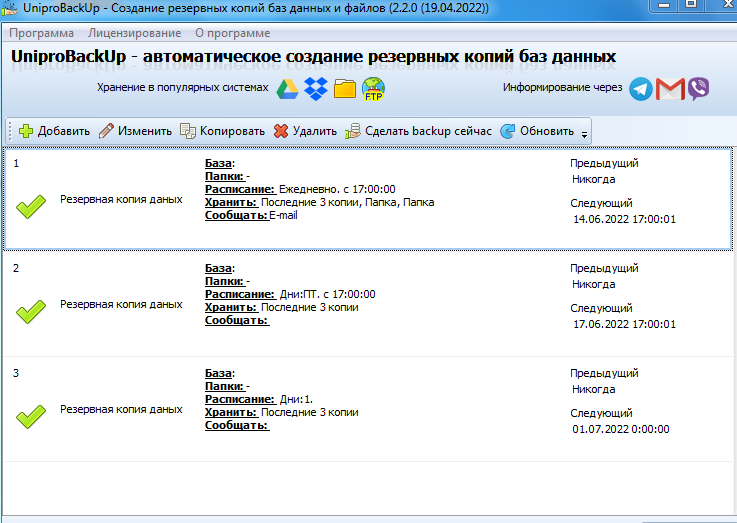Click the yellow folder storage icon

click(345, 89)
